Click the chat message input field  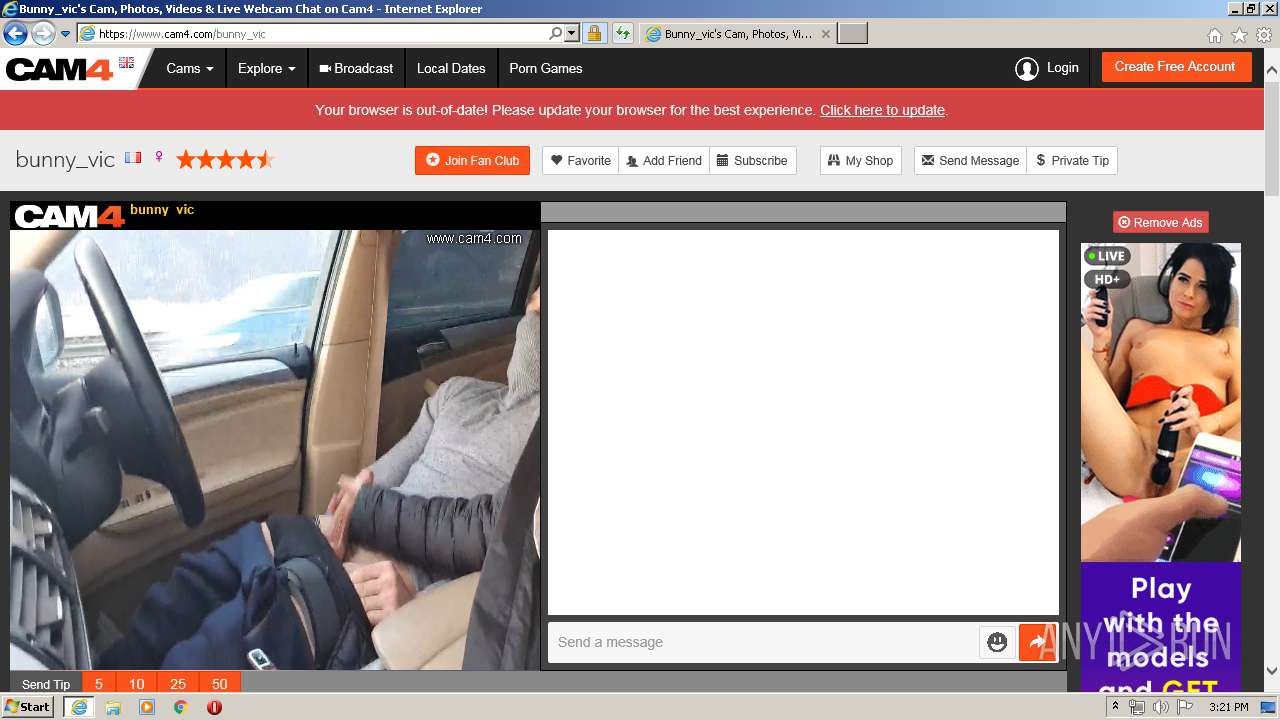pyautogui.click(x=763, y=642)
